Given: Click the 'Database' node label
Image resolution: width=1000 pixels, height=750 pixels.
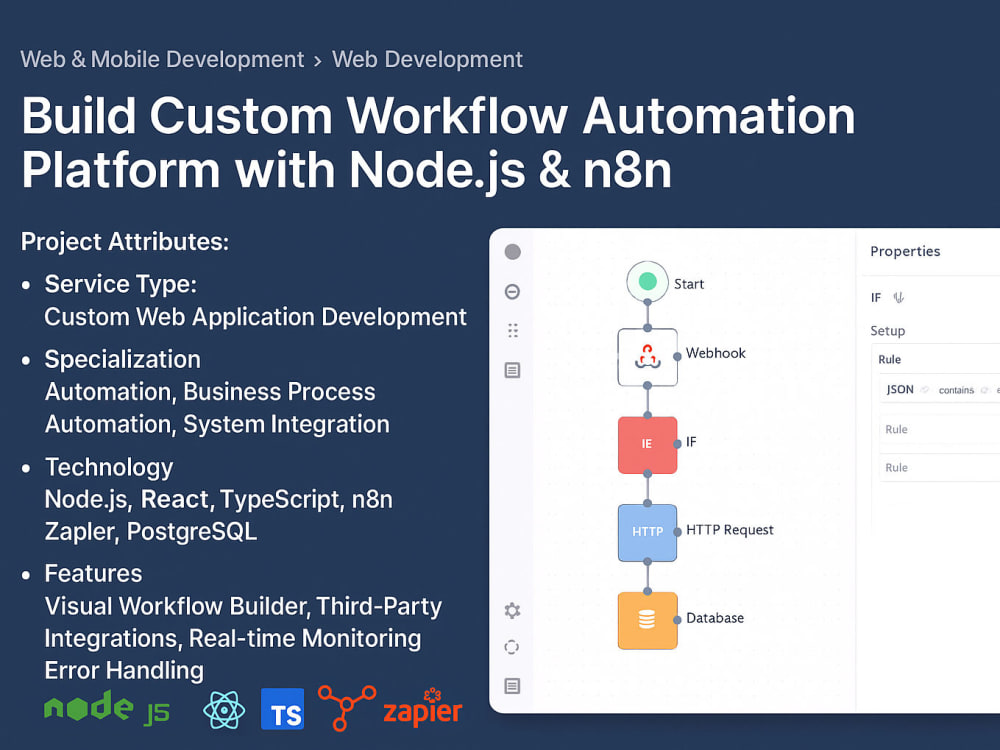Looking at the screenshot, I should (x=715, y=618).
